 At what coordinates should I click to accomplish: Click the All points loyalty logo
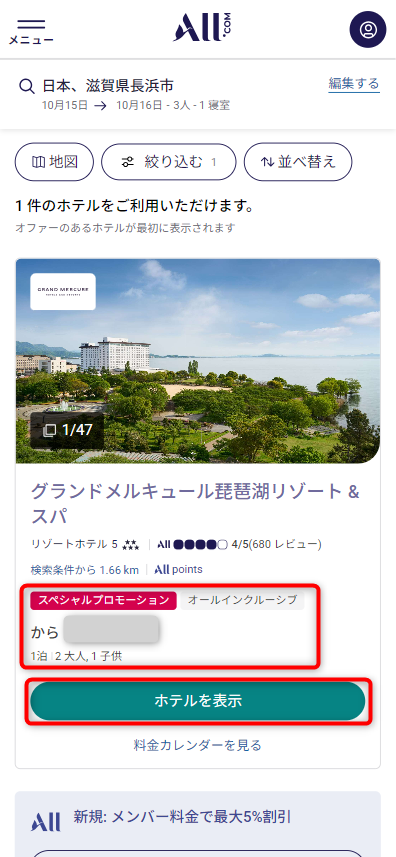[x=178, y=570]
